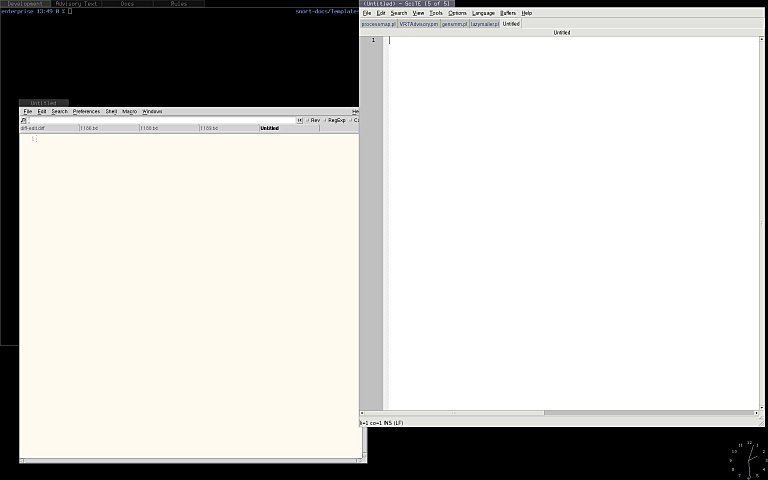Click the Development terminal tab
The image size is (768, 480).
tap(25, 3)
